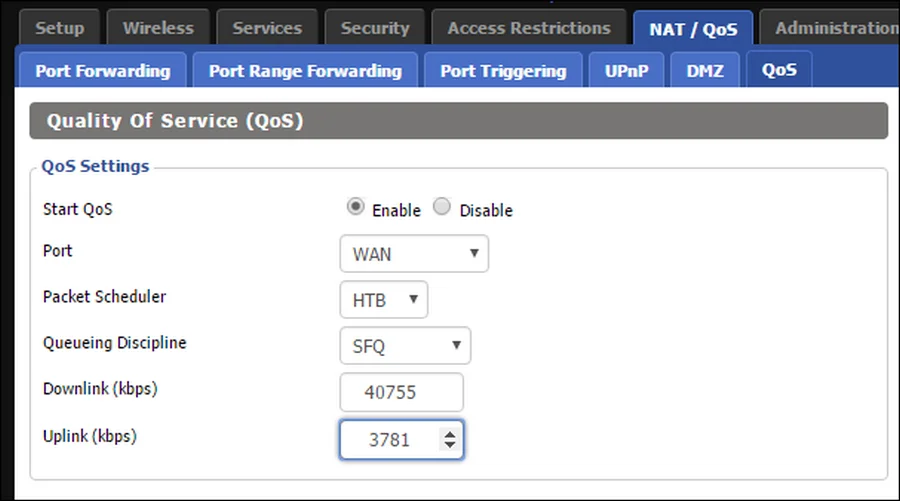The height and width of the screenshot is (501, 900).
Task: Open the Wireless tab
Action: click(x=158, y=28)
